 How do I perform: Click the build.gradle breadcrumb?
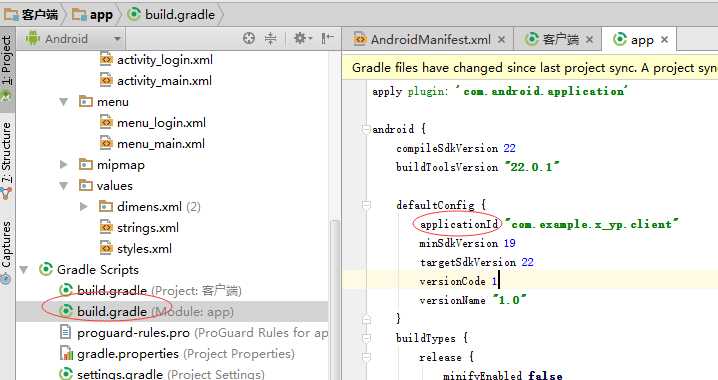point(171,15)
